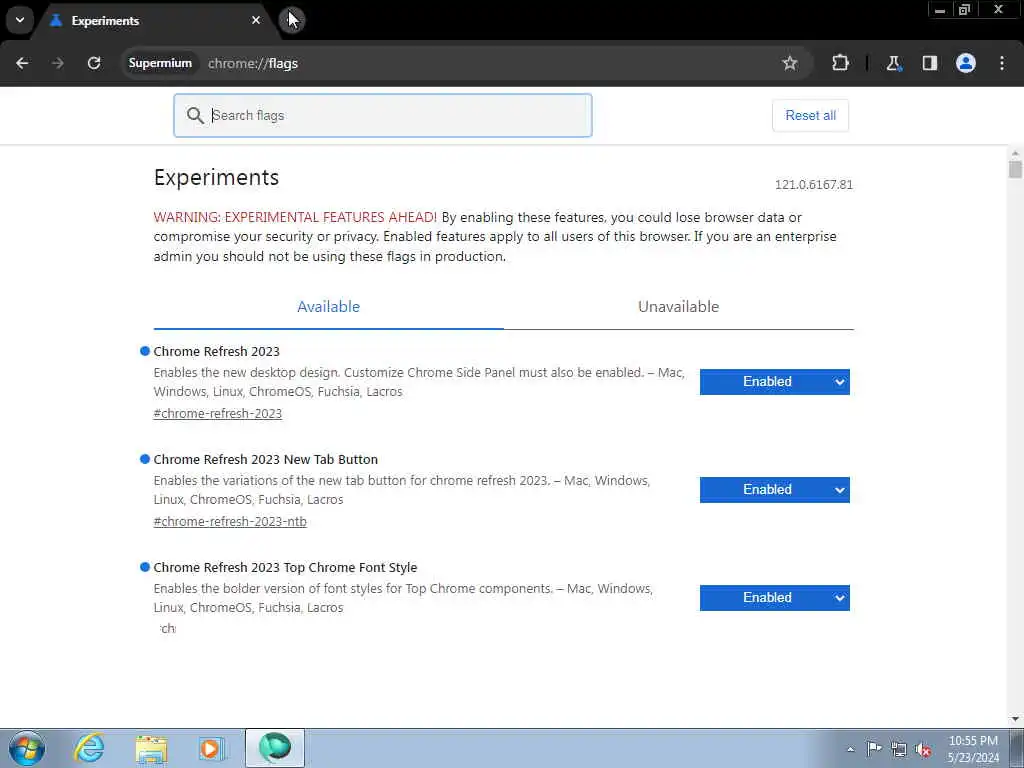Click Chrome Refresh 2023 Top Chrome Font Style title
Viewport: 1024px width, 768px height.
pos(285,568)
